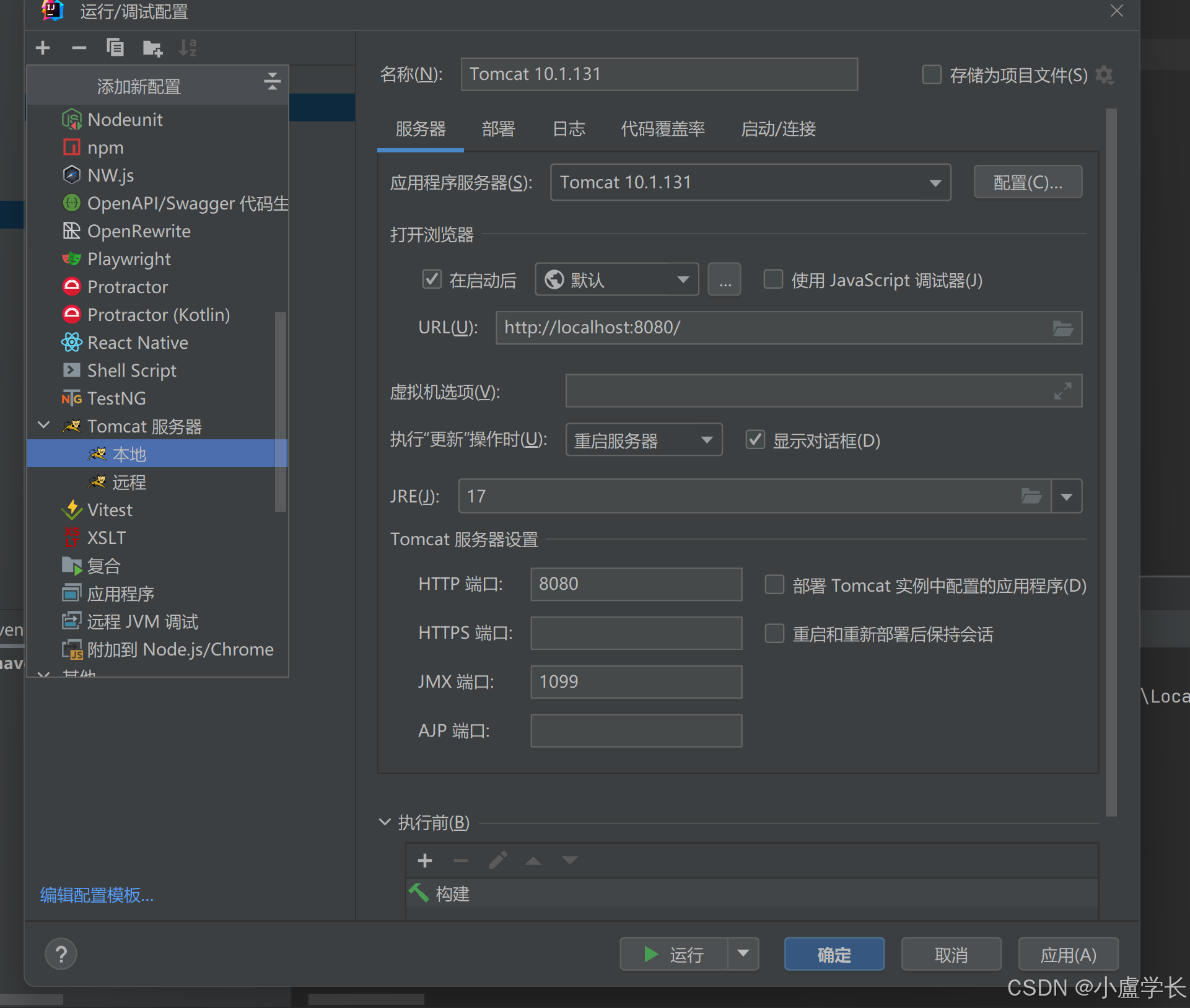This screenshot has width=1190, height=1008.
Task: Switch to the 服务器 tab
Action: click(421, 129)
